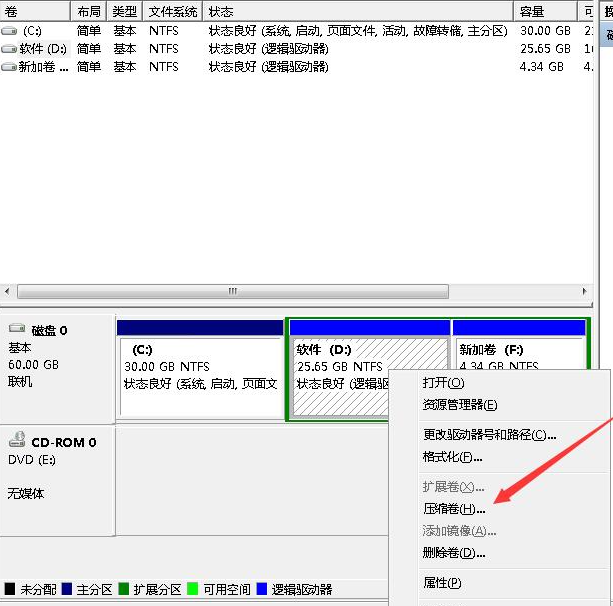Image resolution: width=613 pixels, height=606 pixels.
Task: Click the 新加卷 volume drive icon in list
Action: click(x=9, y=67)
